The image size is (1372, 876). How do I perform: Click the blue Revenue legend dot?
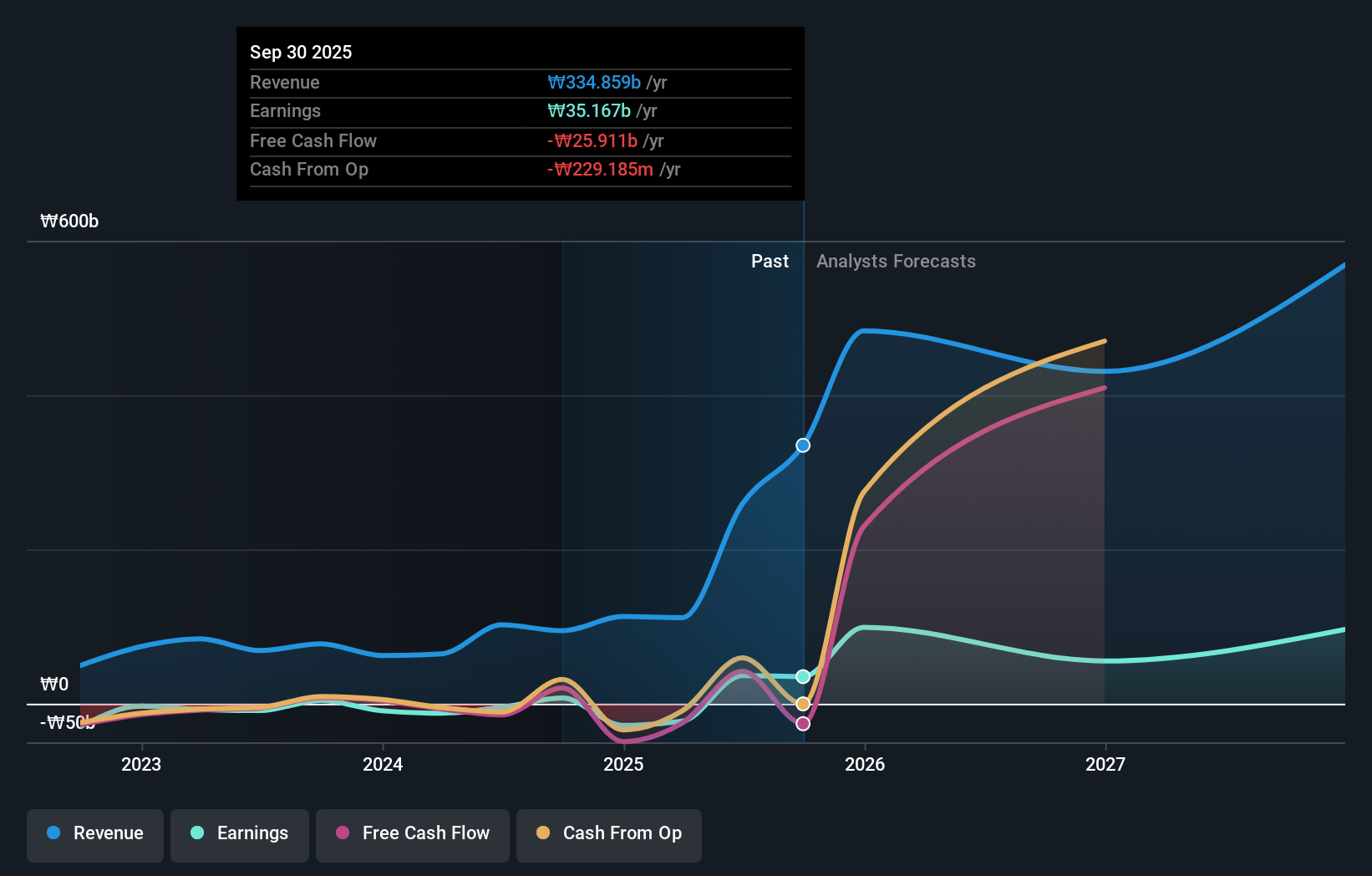(53, 833)
